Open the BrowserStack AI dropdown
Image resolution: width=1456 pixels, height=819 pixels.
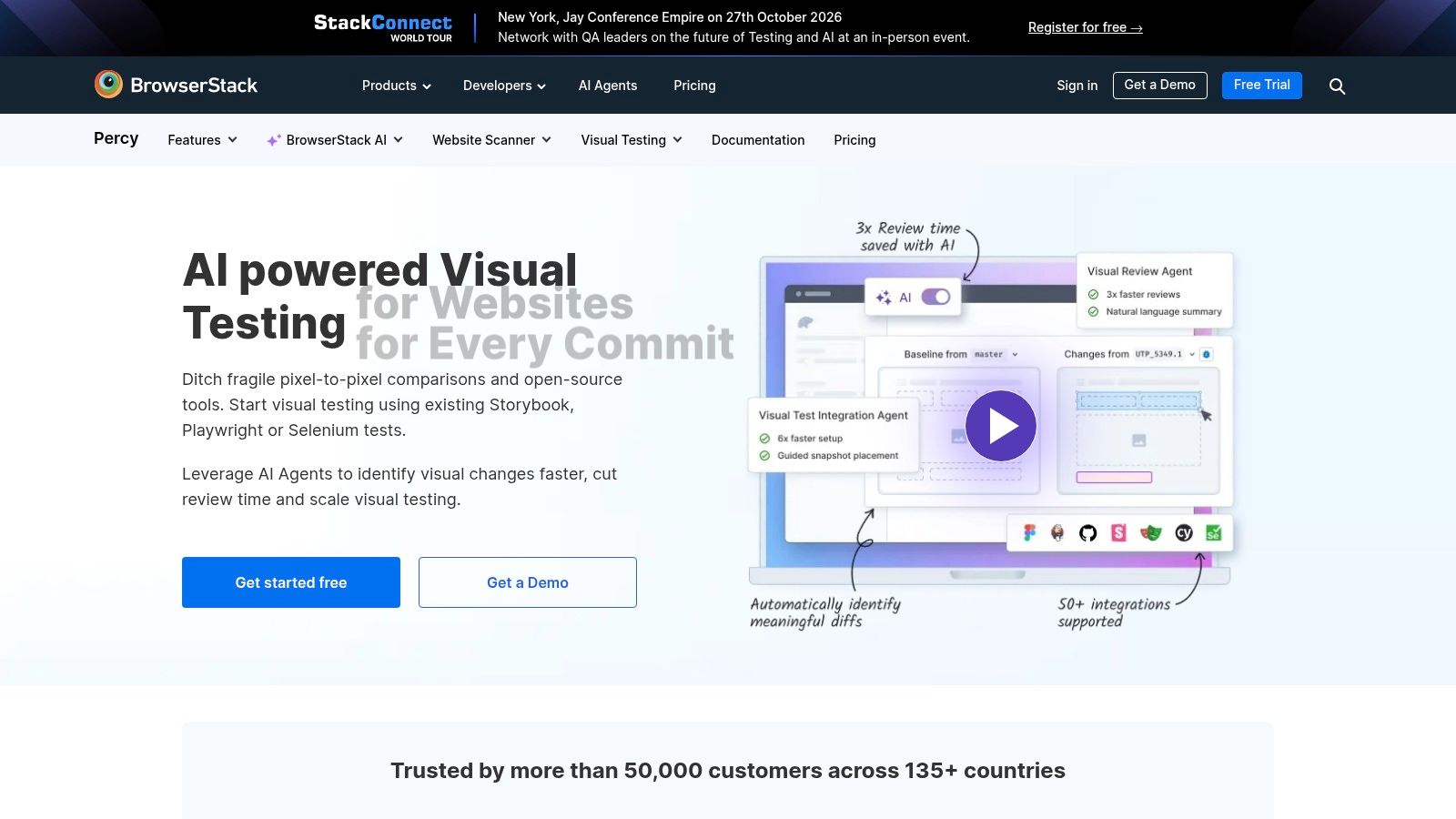pos(335,140)
